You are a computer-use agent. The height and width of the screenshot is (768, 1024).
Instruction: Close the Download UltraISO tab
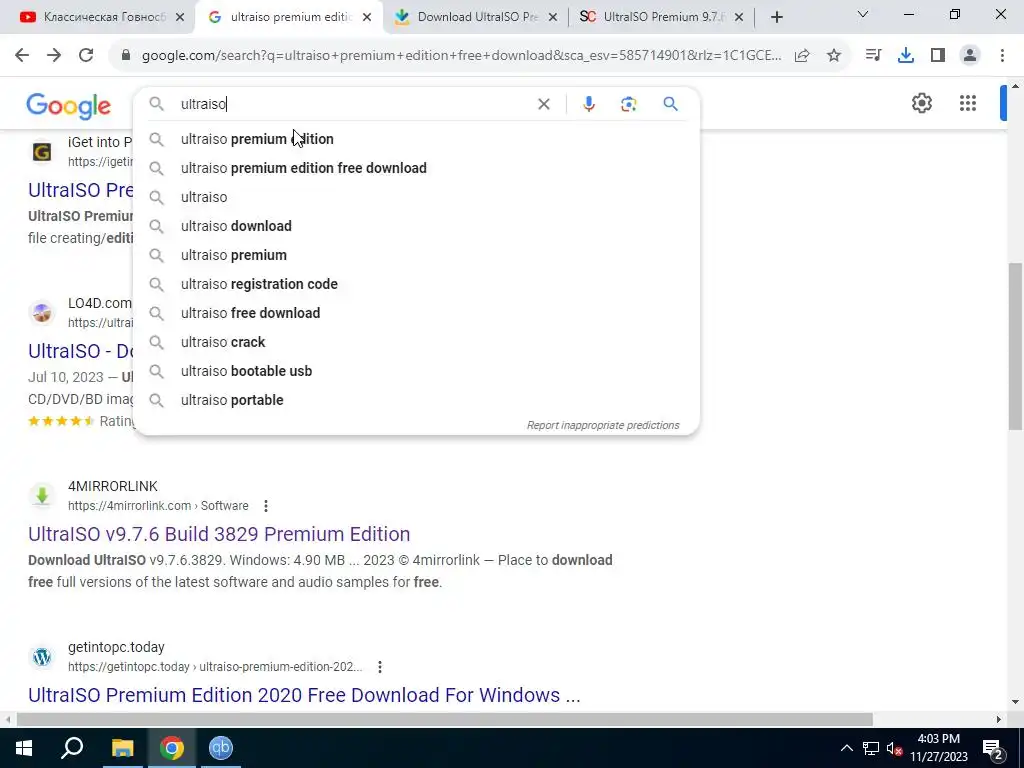coord(553,18)
